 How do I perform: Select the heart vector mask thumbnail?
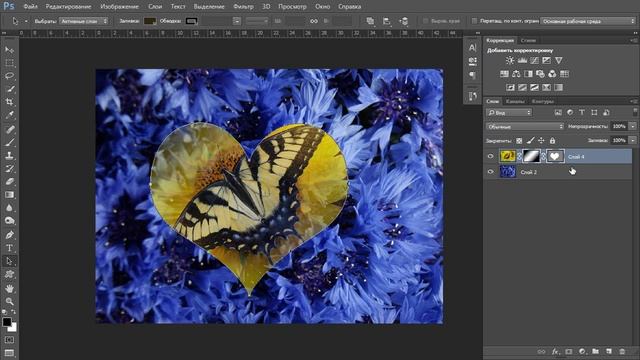[555, 156]
